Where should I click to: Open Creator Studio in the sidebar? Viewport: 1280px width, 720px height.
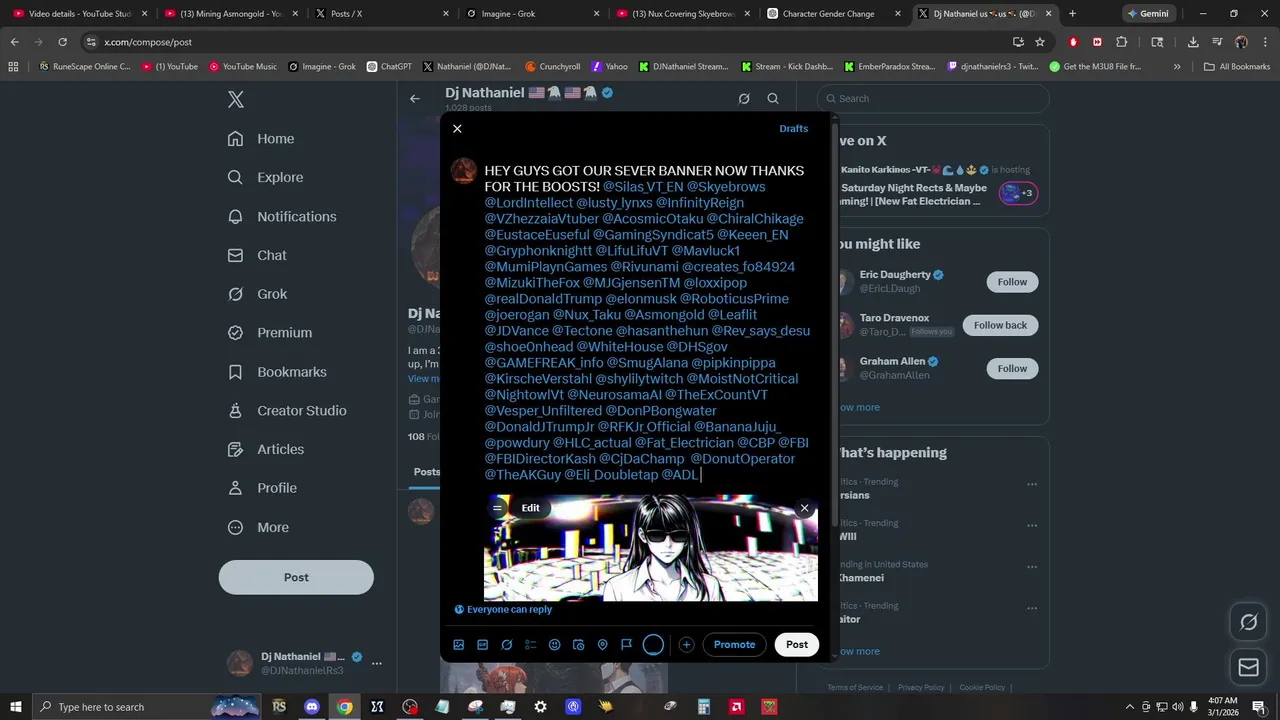coord(287,411)
